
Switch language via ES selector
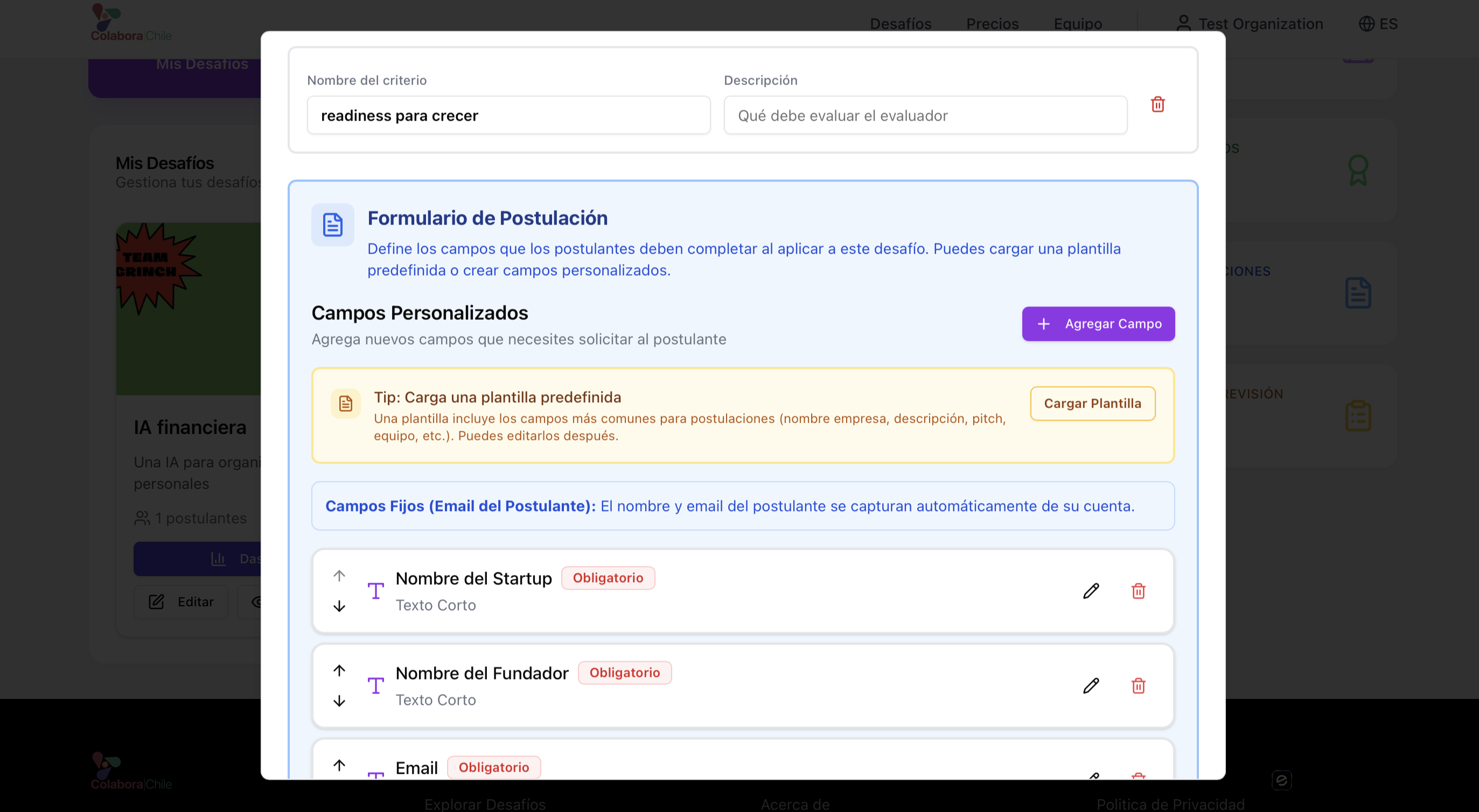(1378, 24)
